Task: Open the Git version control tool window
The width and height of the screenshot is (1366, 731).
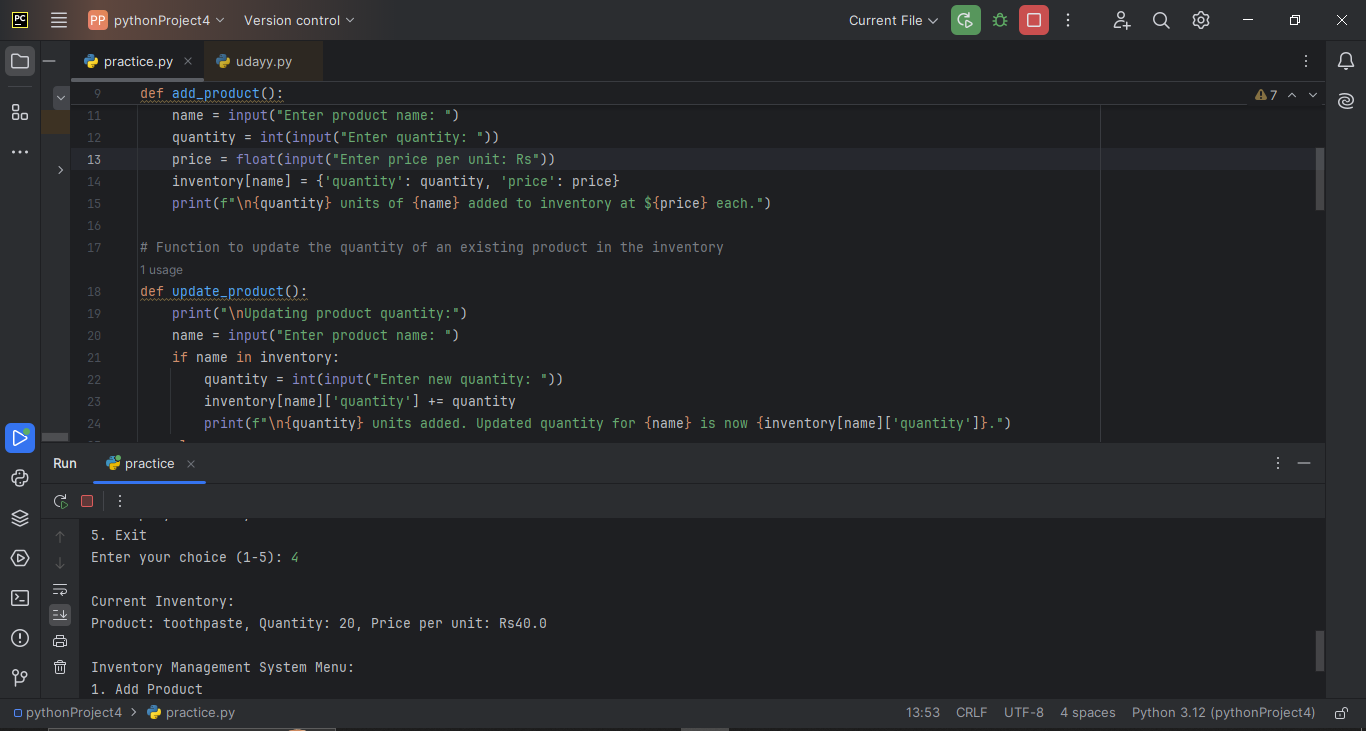Action: point(20,678)
